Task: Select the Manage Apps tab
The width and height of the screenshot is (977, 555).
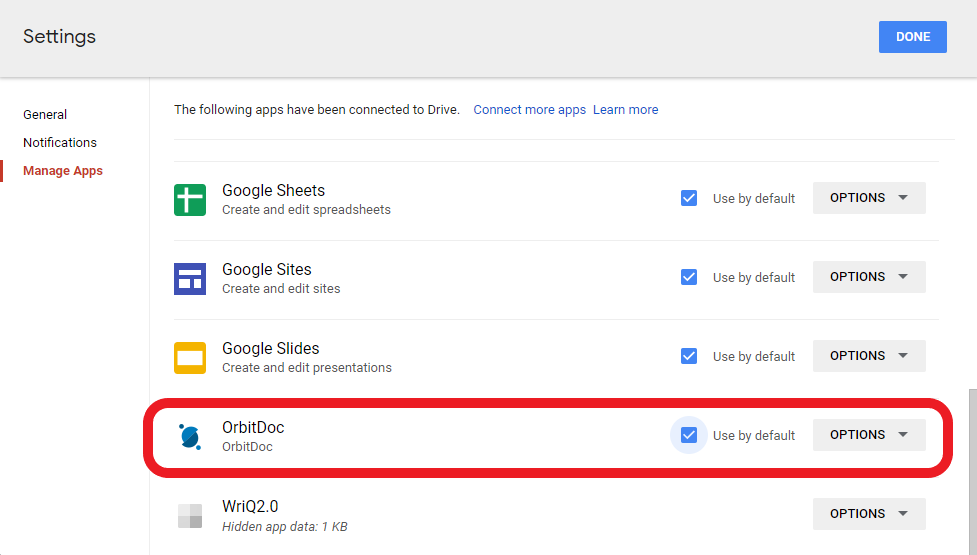Action: tap(62, 171)
